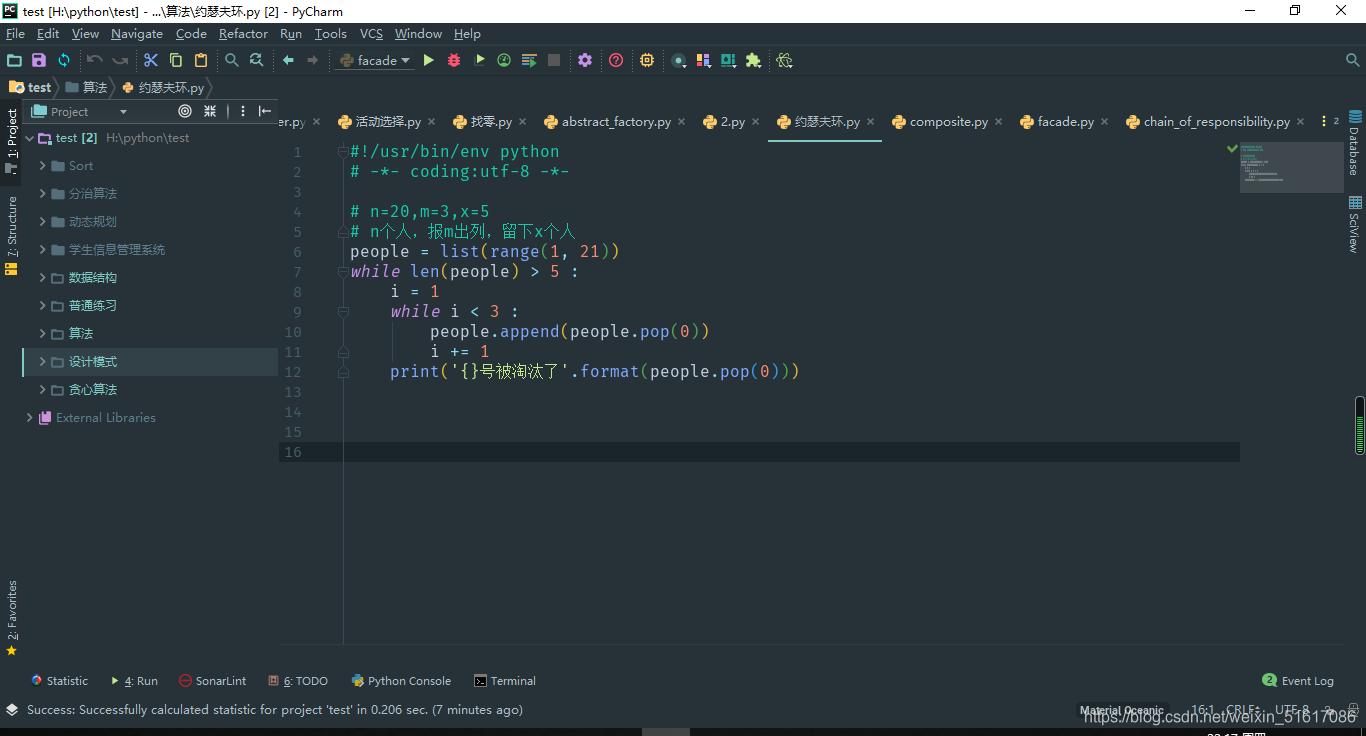The height and width of the screenshot is (736, 1366).
Task: Navigate back with the left arrow icon
Action: pos(288,60)
